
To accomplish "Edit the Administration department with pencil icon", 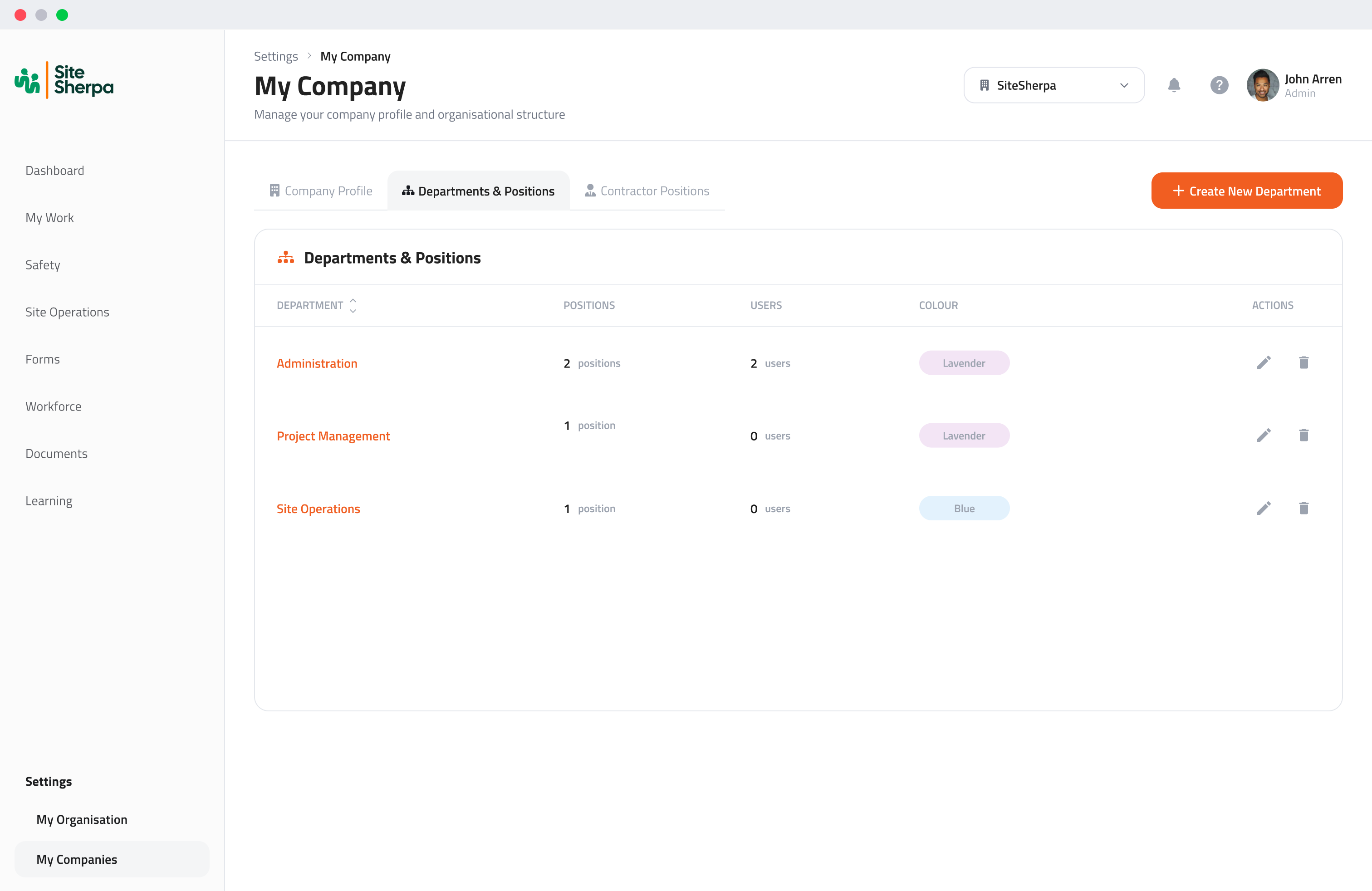I will click(x=1264, y=362).
